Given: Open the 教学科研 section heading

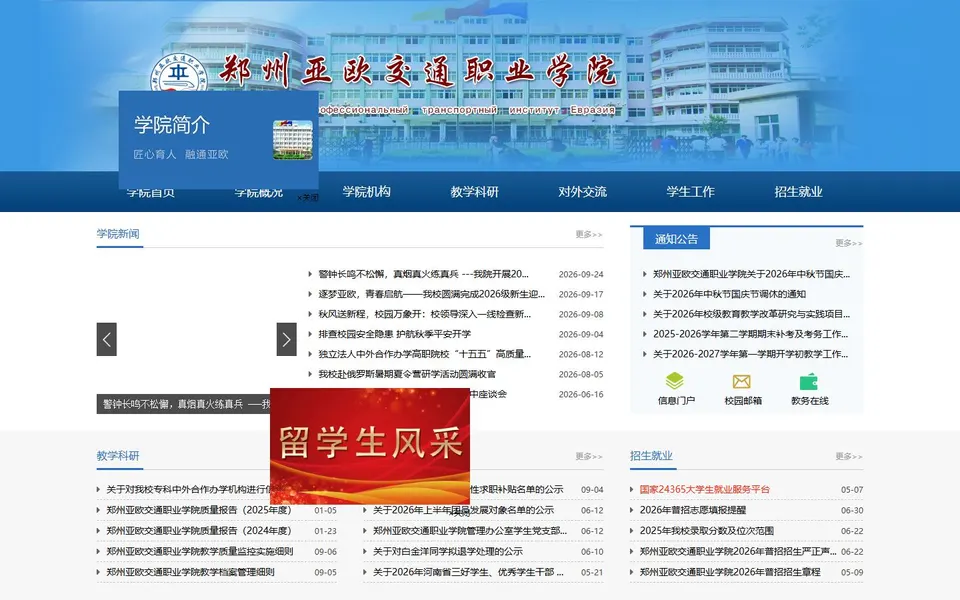Looking at the screenshot, I should coord(118,456).
